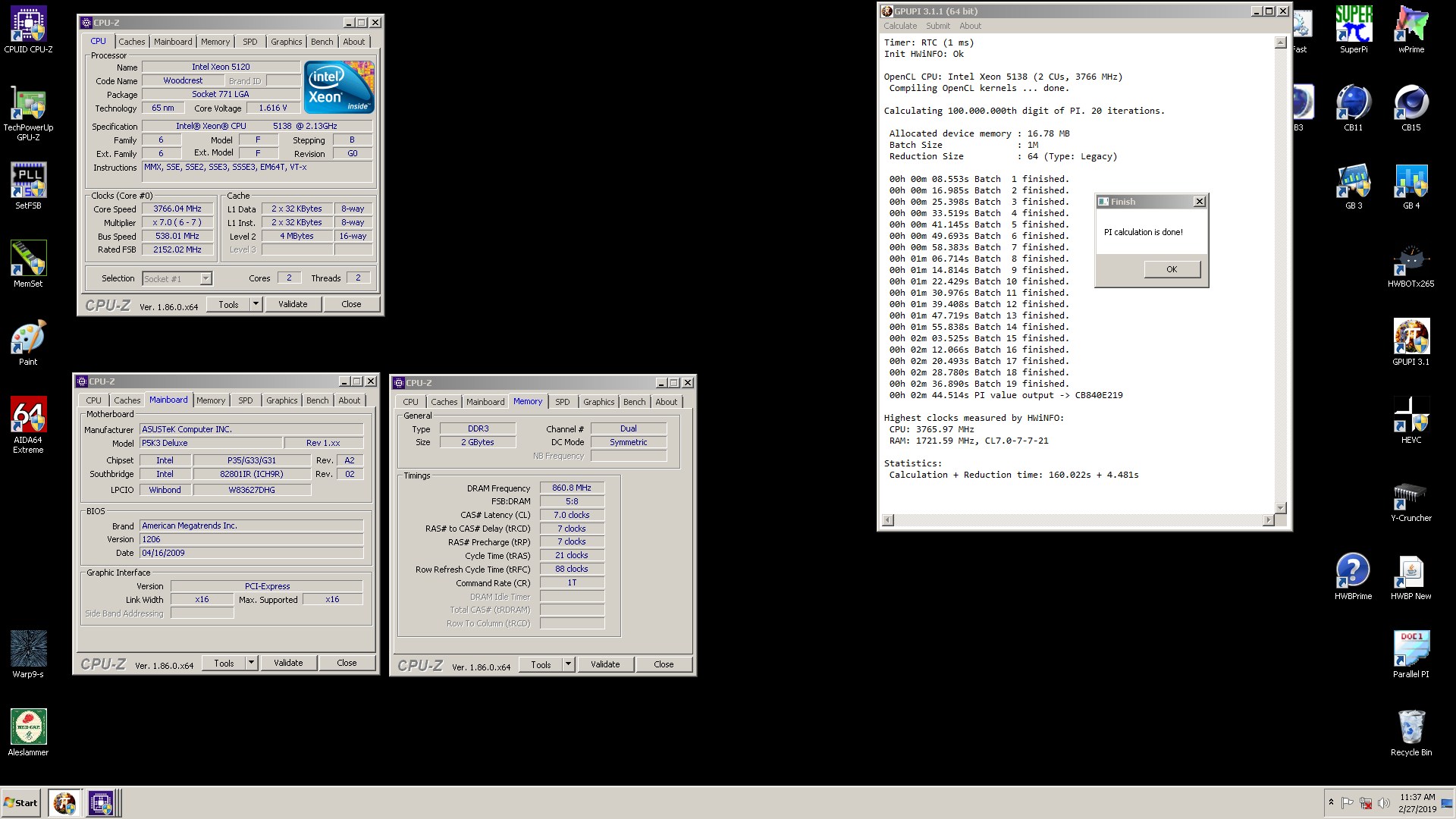Screen dimensions: 1456x819
Task: Click the BIOS Version field 1206
Action: pyautogui.click(x=251, y=539)
